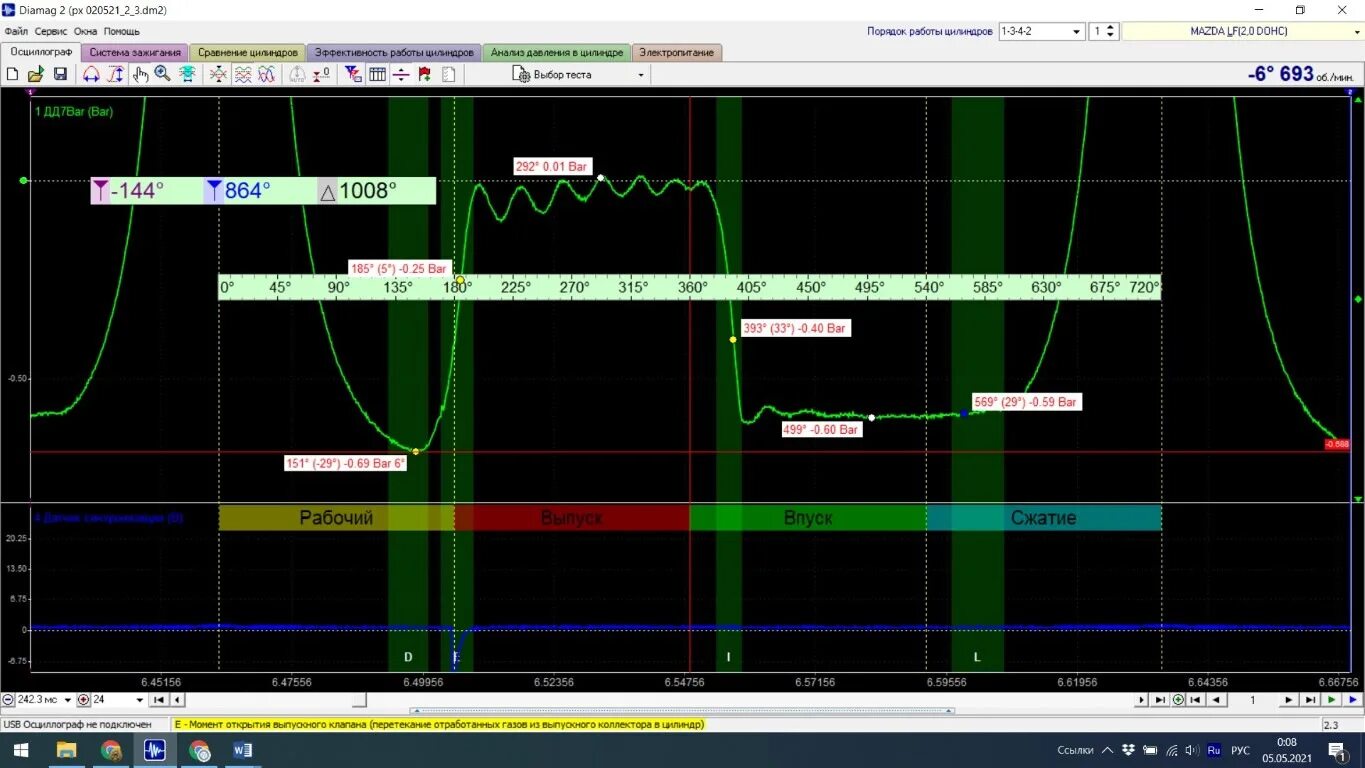The height and width of the screenshot is (768, 1365).
Task: Click the crossed waveform overlay icon
Action: pos(219,74)
